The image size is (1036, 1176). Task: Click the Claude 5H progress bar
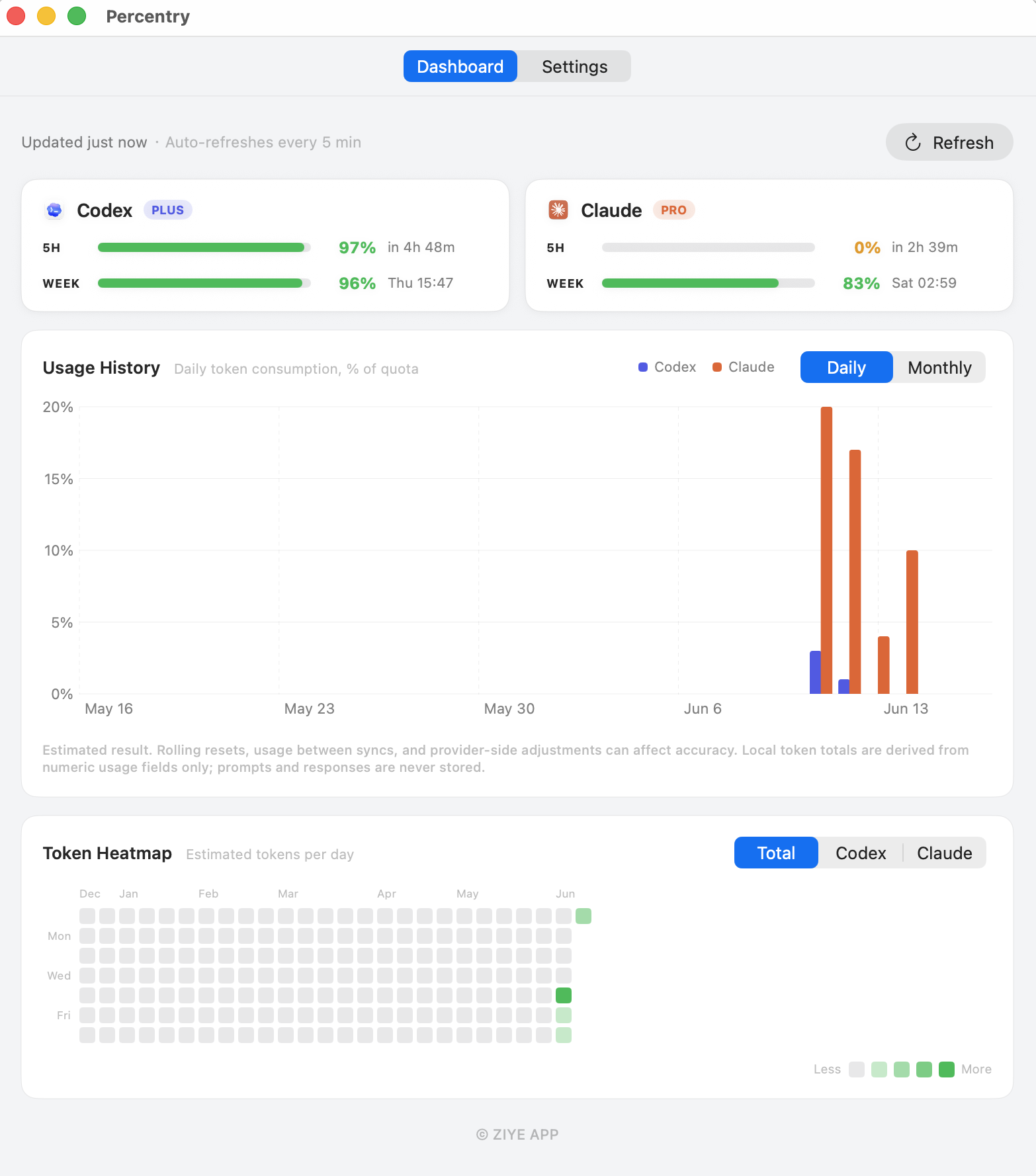point(709,247)
